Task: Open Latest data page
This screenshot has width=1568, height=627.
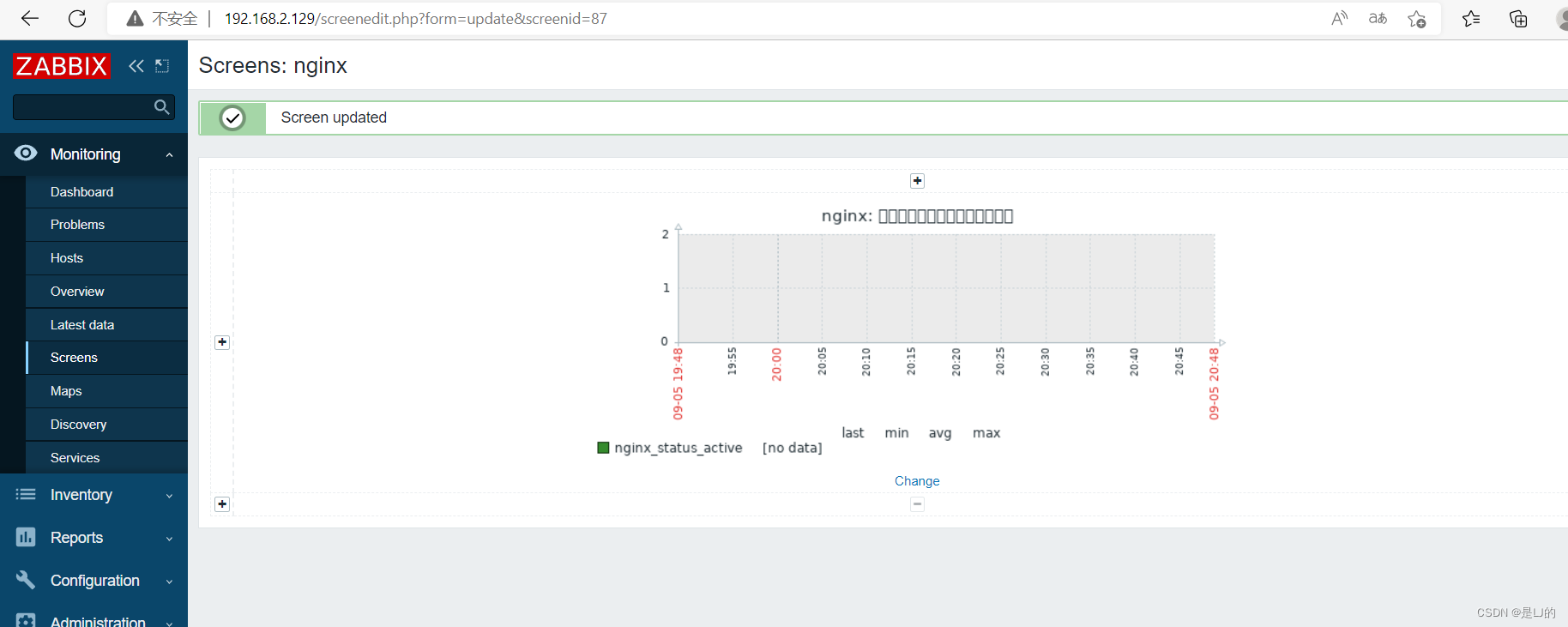Action: [x=82, y=325]
